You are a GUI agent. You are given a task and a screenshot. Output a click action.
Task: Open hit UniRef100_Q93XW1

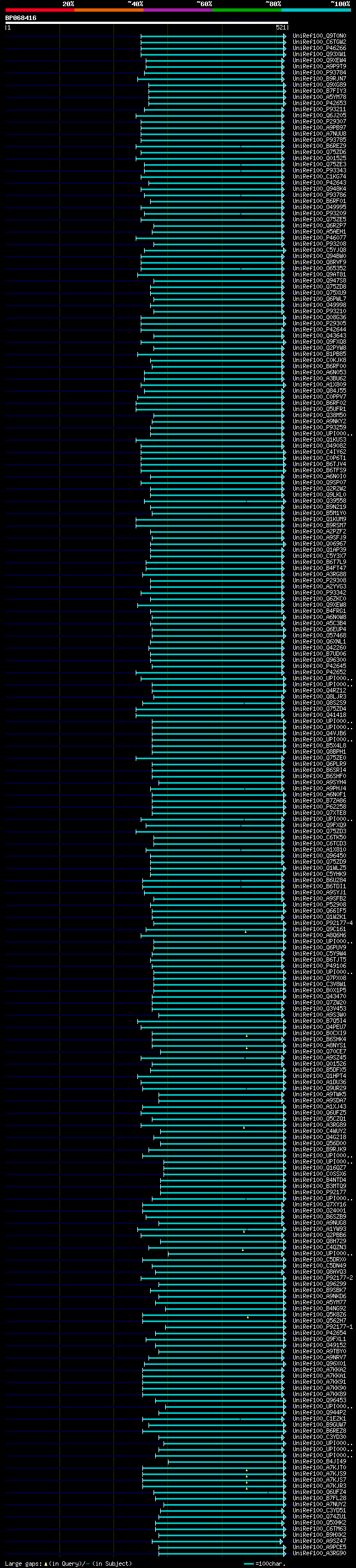click(319, 54)
